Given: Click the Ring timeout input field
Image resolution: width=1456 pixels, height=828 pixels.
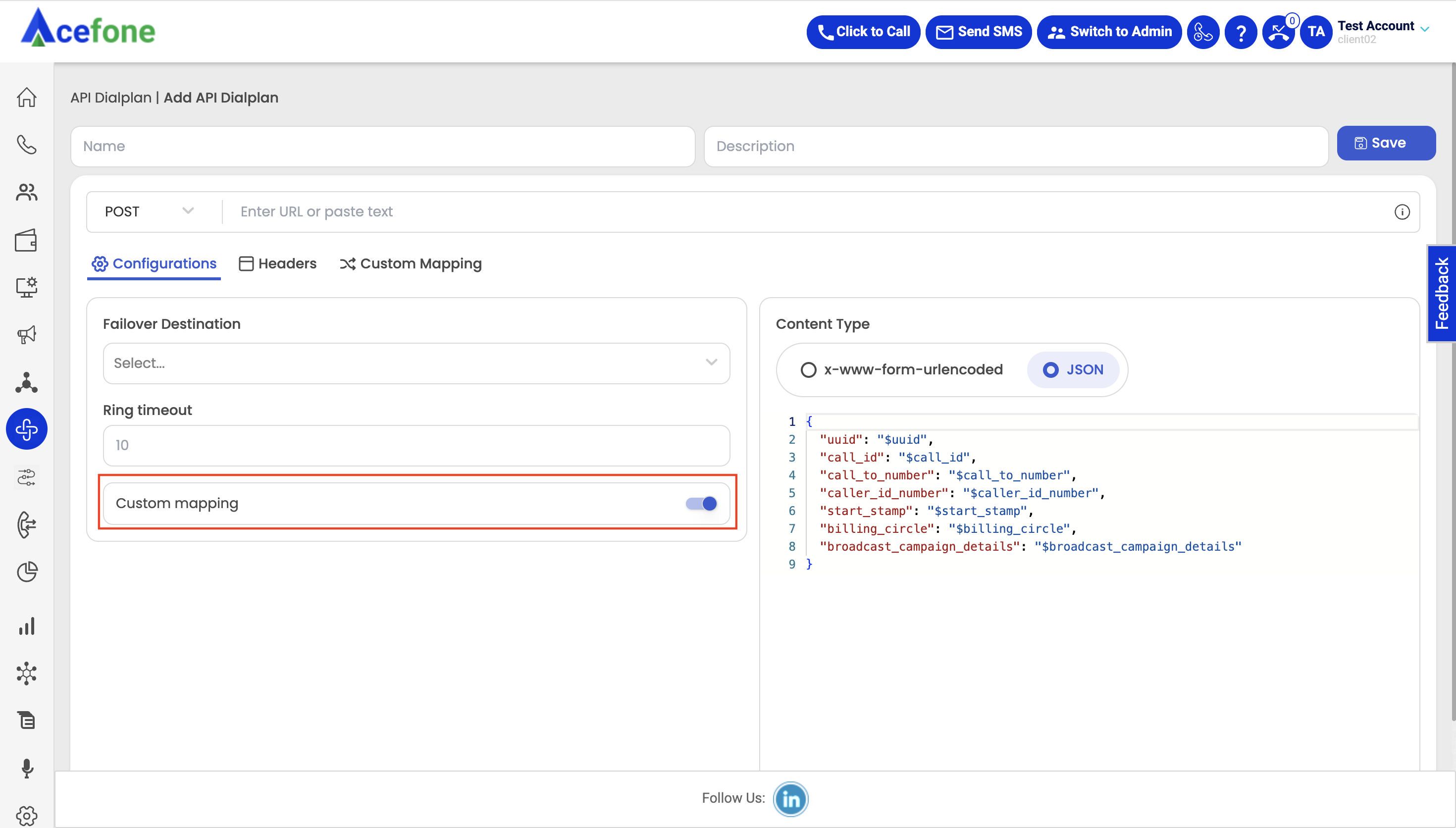Looking at the screenshot, I should [416, 445].
